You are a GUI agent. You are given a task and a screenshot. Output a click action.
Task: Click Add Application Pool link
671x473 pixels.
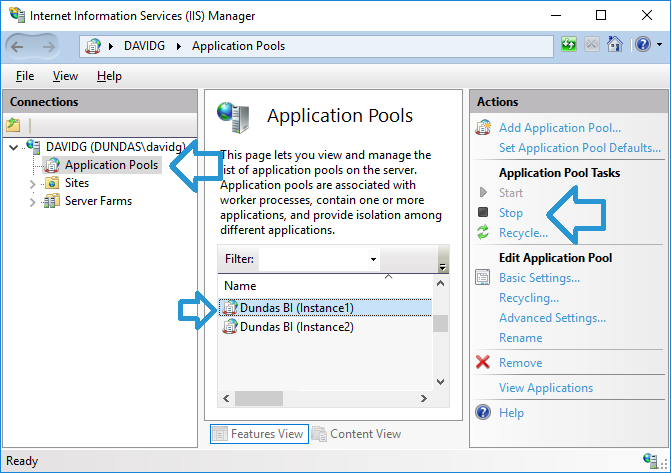tap(560, 128)
